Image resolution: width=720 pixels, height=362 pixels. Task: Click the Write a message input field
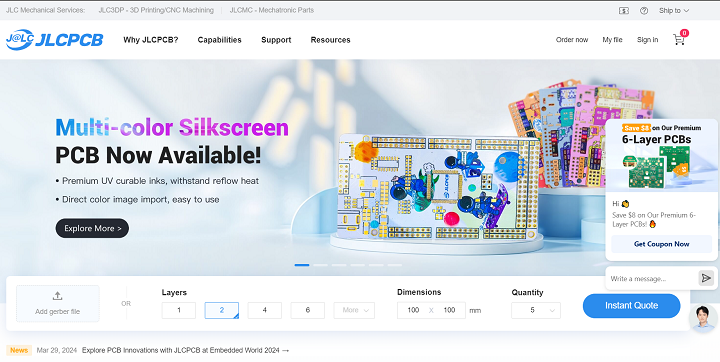651,278
